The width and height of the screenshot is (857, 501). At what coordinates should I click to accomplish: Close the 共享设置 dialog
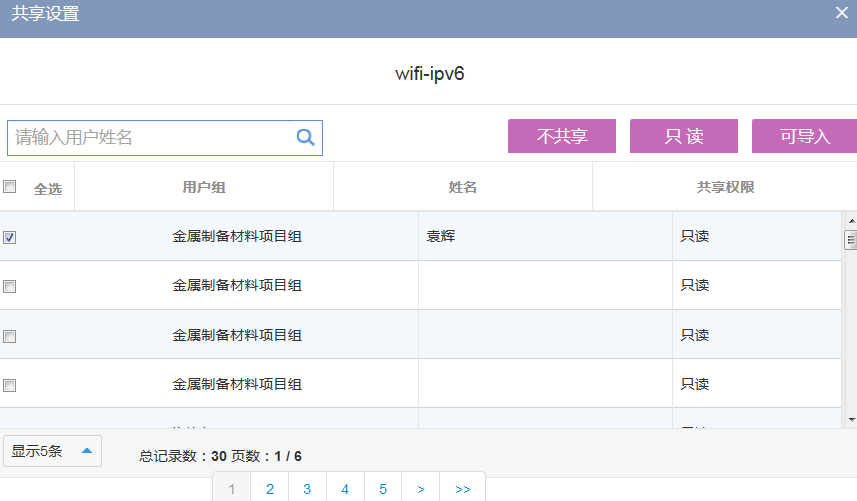click(x=842, y=13)
